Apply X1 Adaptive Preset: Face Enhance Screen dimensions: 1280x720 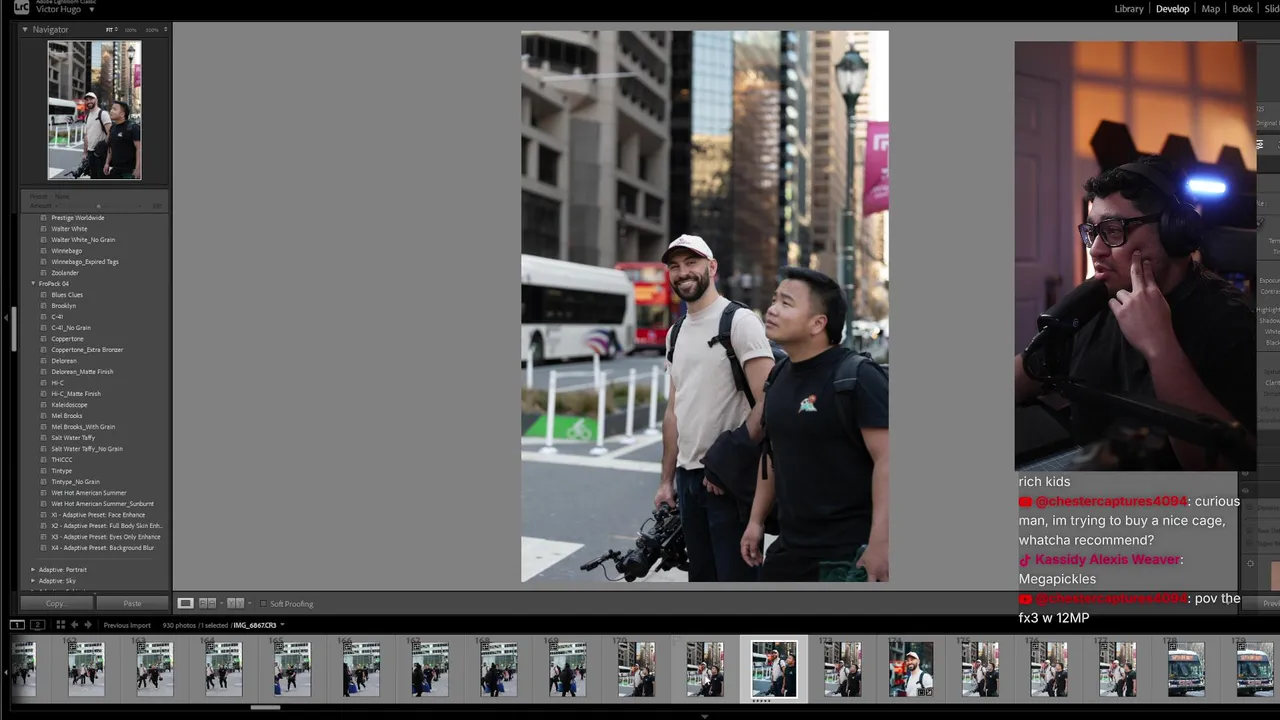pos(98,515)
